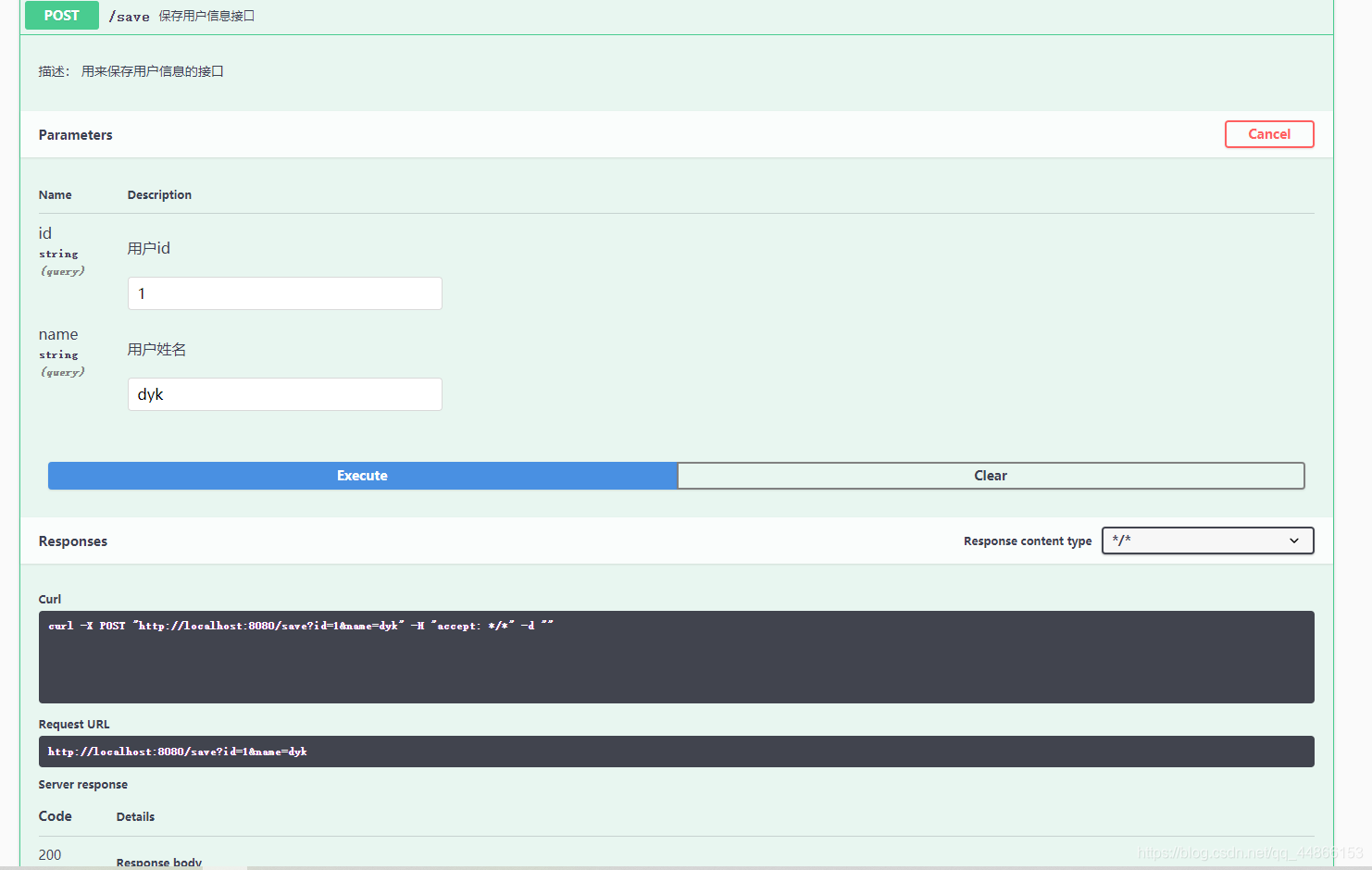Image resolution: width=1372 pixels, height=870 pixels.
Task: Edit the name parameter input field
Action: click(x=285, y=394)
